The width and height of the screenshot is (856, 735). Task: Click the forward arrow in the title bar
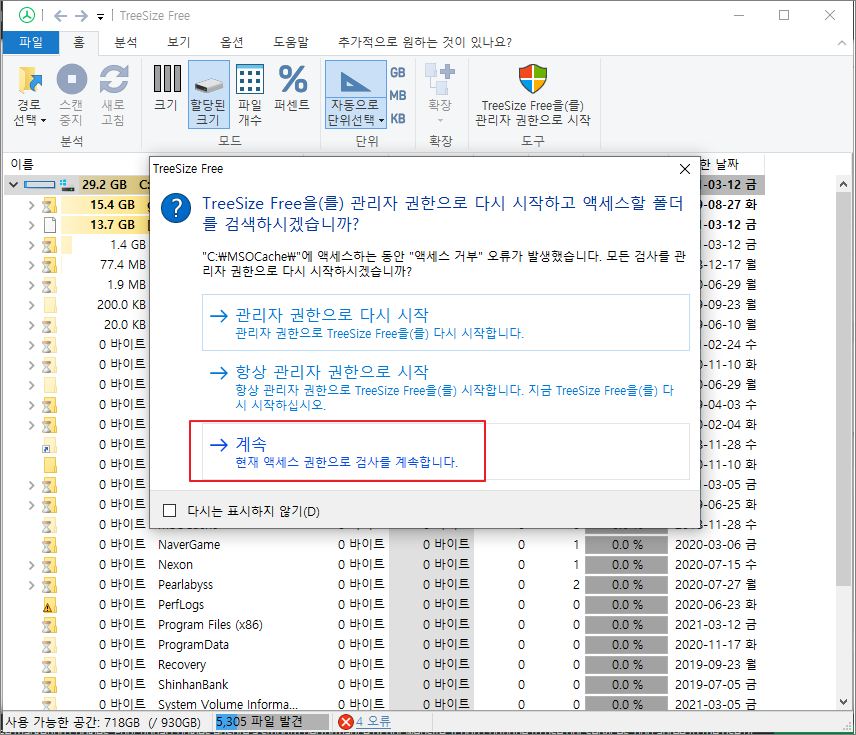click(x=81, y=16)
